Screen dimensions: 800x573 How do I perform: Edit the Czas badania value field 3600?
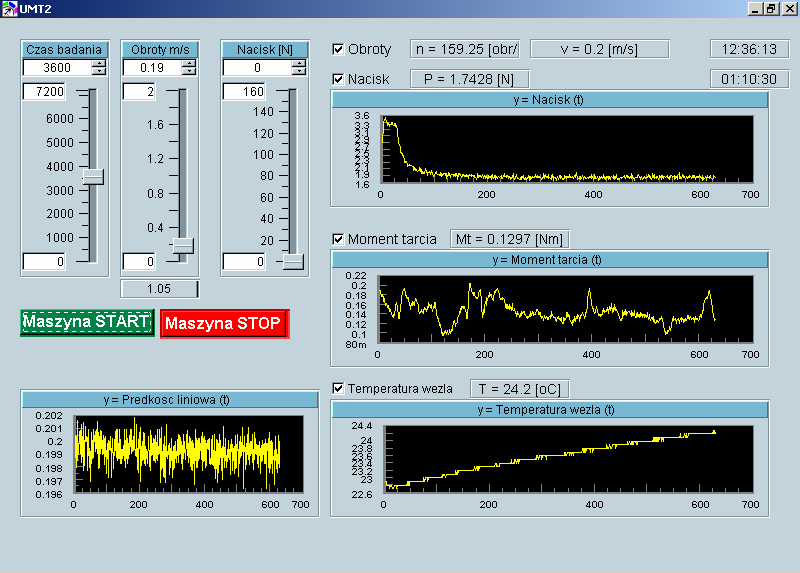(x=58, y=67)
